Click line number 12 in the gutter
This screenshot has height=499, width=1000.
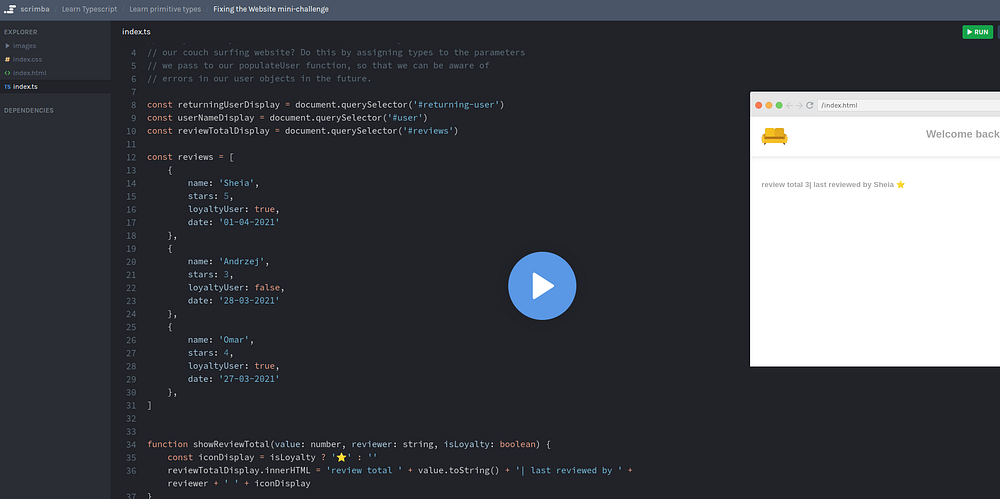(x=131, y=157)
